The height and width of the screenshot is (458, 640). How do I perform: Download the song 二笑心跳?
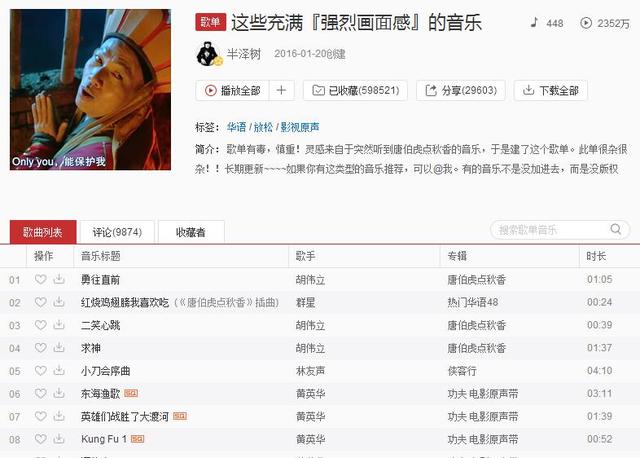click(x=59, y=325)
